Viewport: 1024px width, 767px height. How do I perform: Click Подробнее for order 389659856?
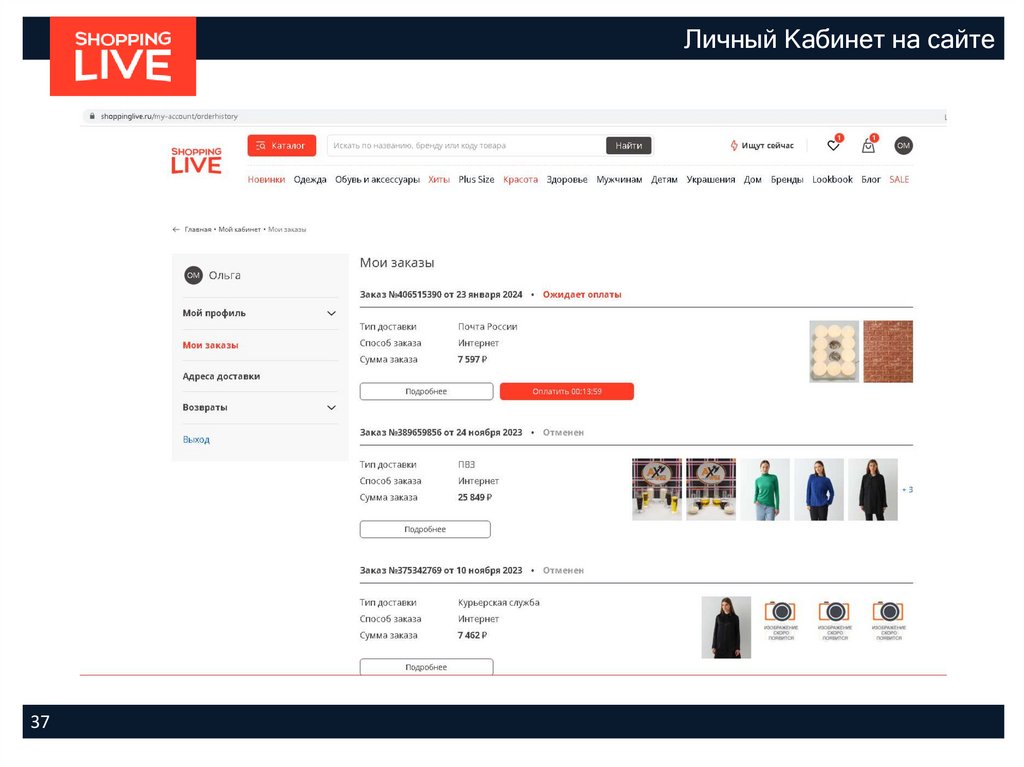[x=425, y=529]
